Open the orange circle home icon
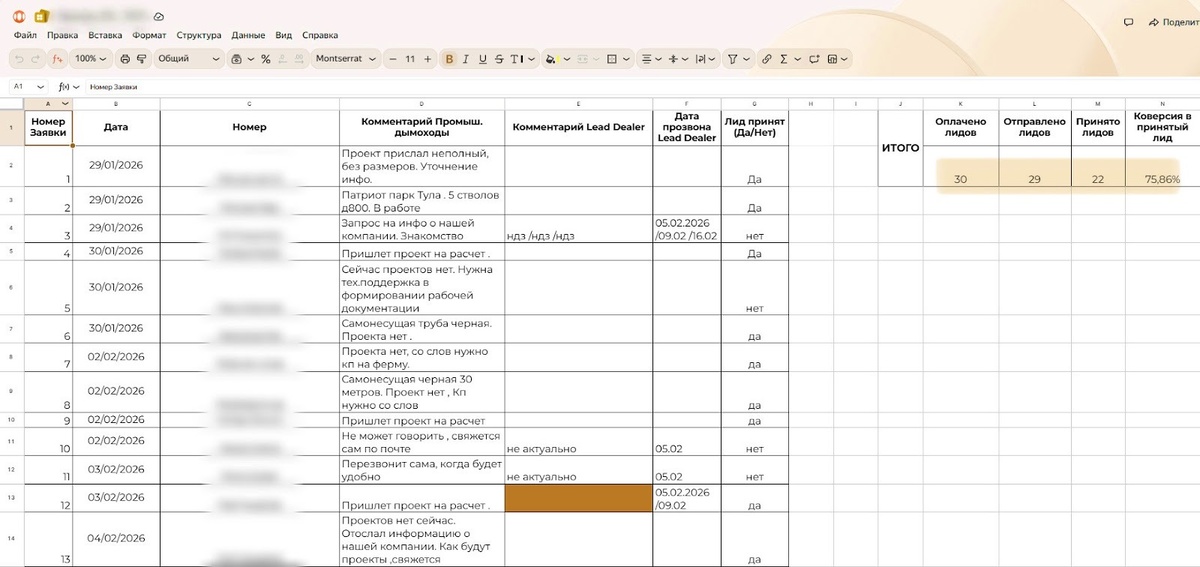This screenshot has height=567, width=1200. coord(19,17)
